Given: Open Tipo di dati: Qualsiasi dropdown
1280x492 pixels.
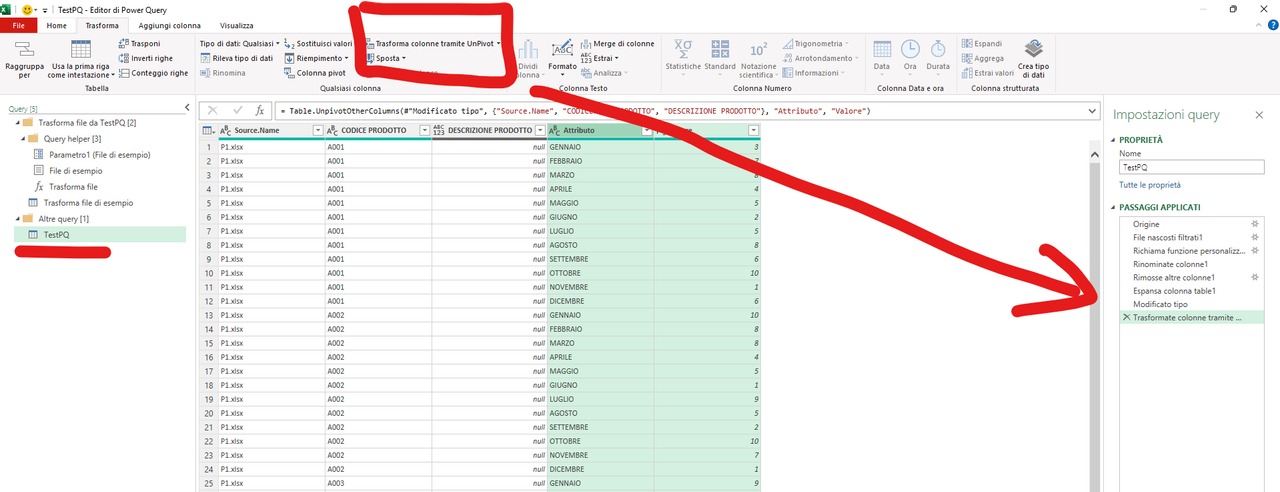Looking at the screenshot, I should click(x=238, y=44).
